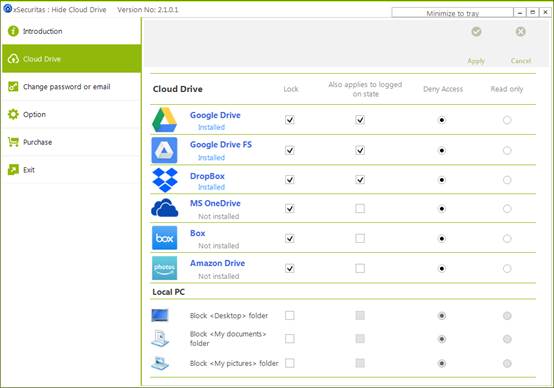The width and height of the screenshot is (554, 388).
Task: Click the Apply checkmark icon
Action: pyautogui.click(x=476, y=32)
